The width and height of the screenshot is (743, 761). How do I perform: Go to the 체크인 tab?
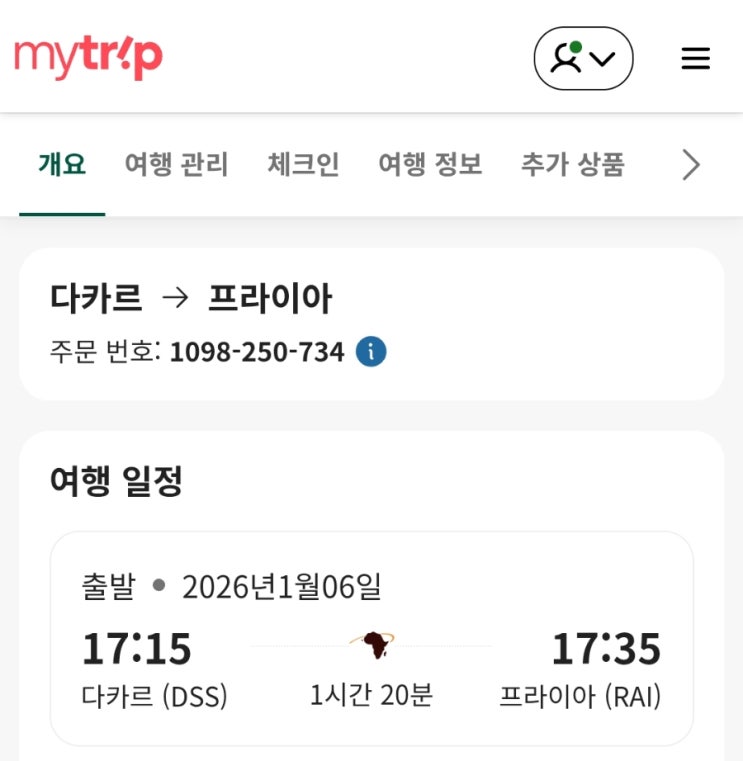point(303,165)
